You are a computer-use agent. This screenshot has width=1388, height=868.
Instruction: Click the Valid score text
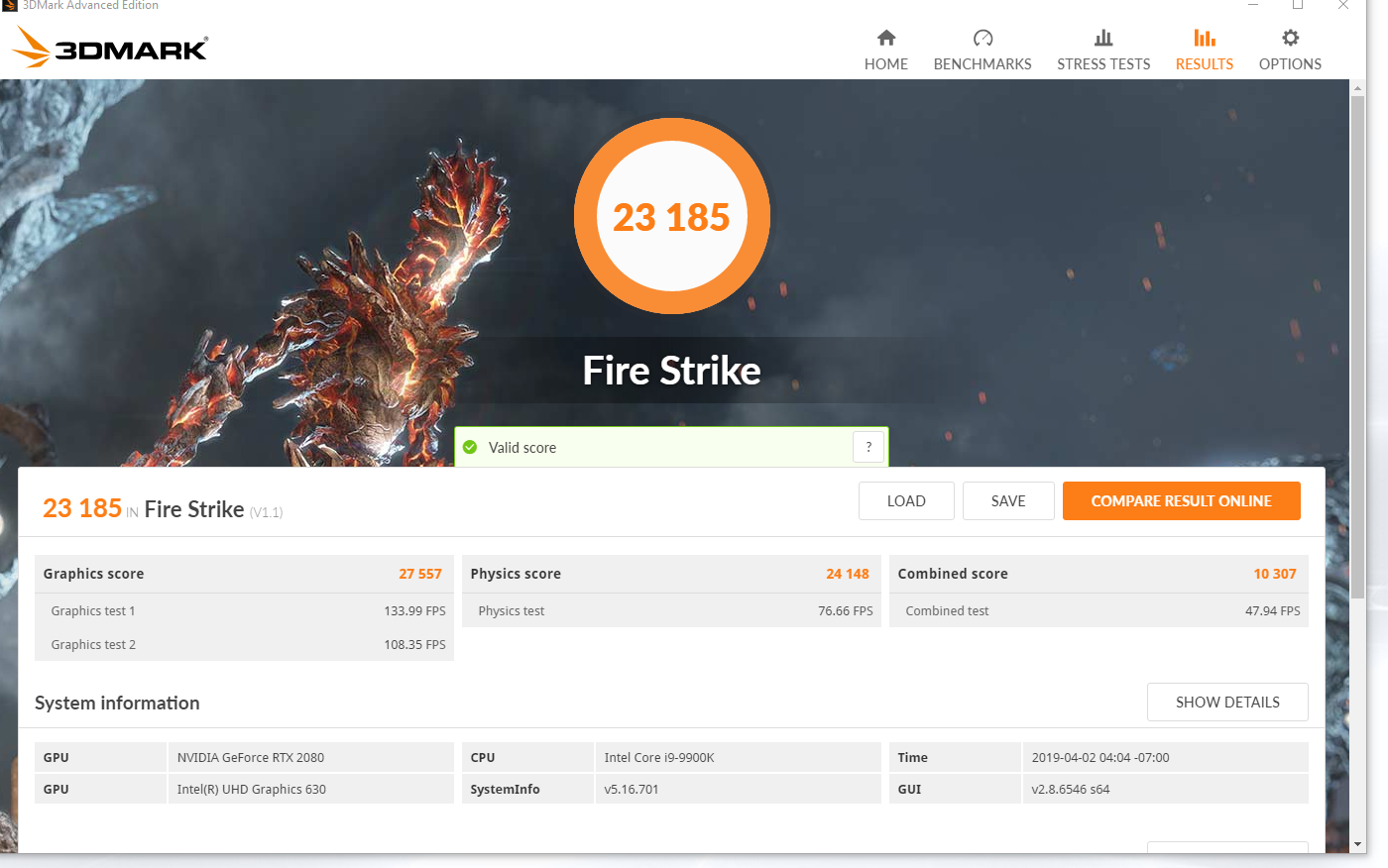[x=522, y=448]
